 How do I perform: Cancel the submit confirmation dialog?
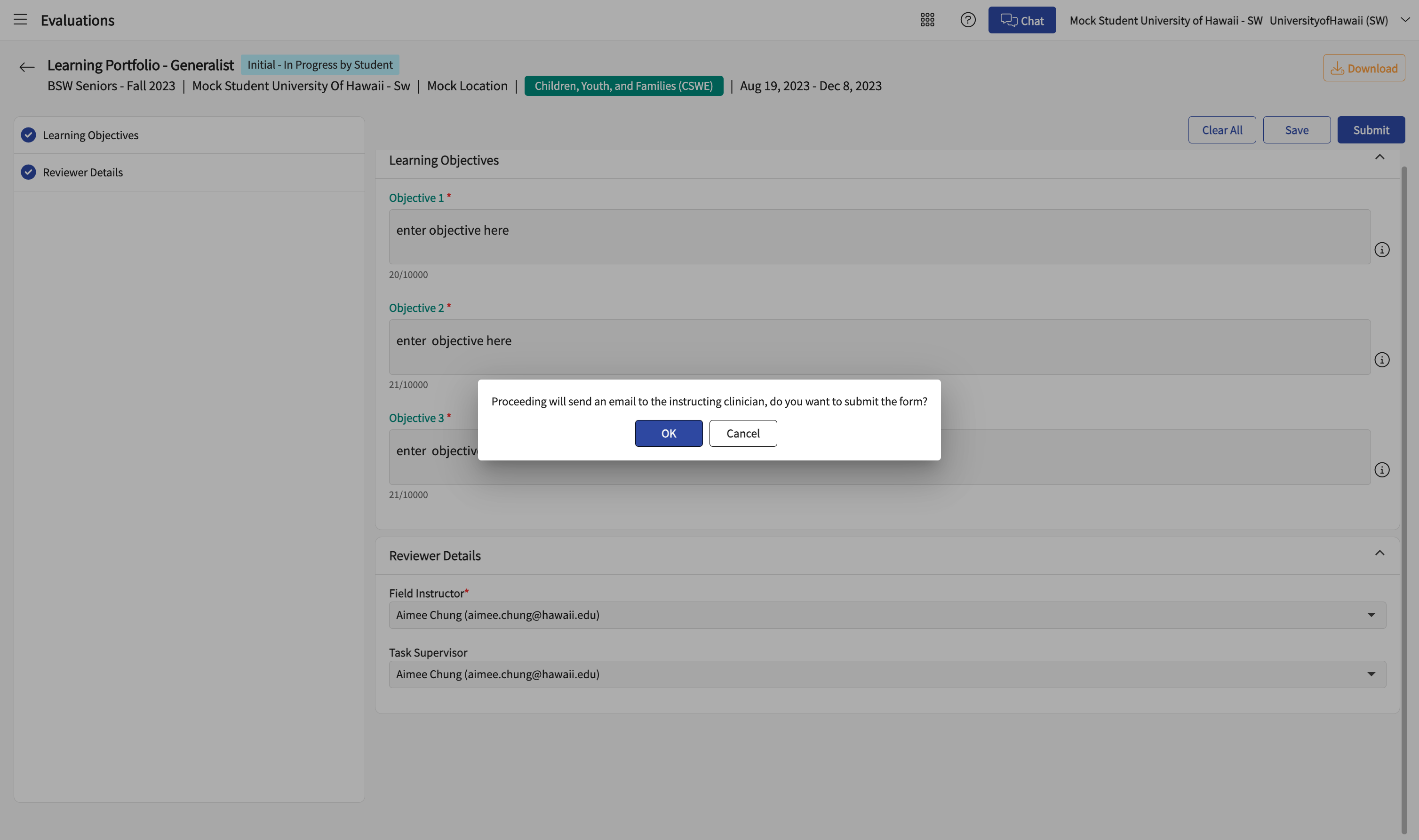(x=743, y=434)
